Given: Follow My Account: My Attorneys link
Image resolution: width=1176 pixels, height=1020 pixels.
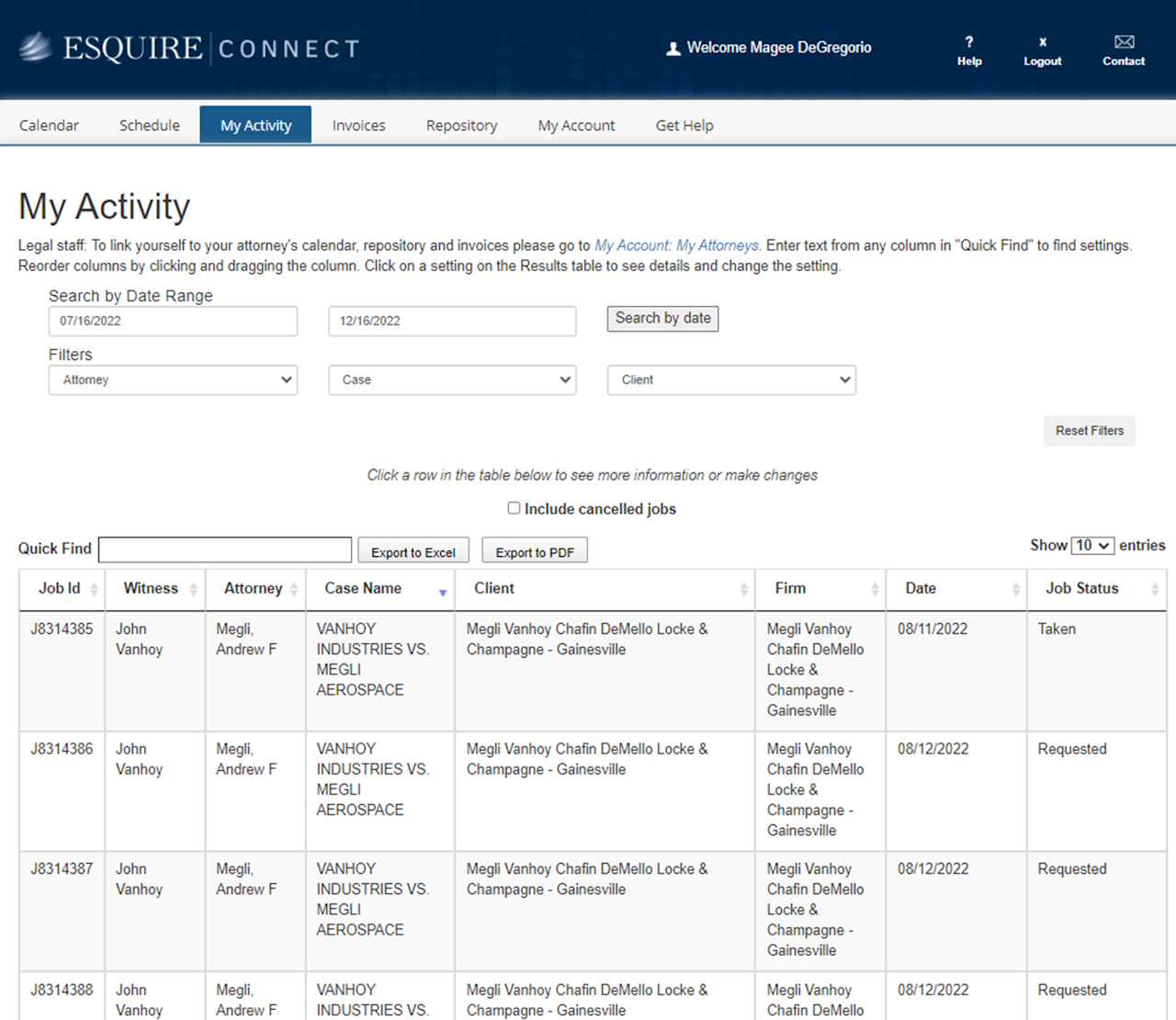Looking at the screenshot, I should point(676,245).
